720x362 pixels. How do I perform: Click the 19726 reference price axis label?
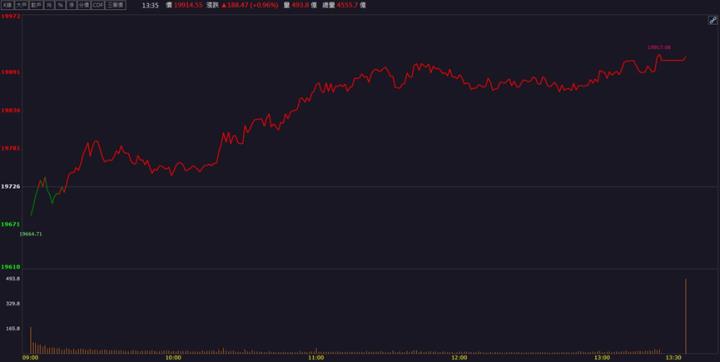click(10, 187)
